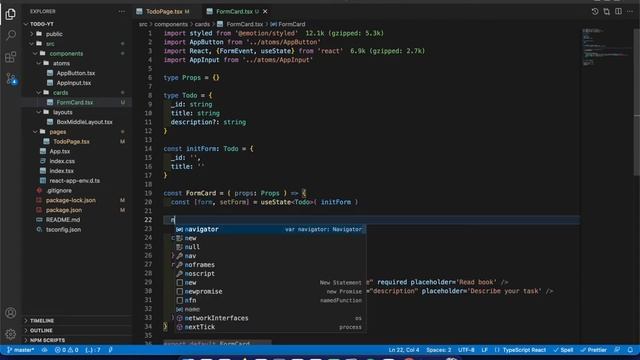
Task: Open AppInput.tsx in the explorer
Action: point(73,83)
